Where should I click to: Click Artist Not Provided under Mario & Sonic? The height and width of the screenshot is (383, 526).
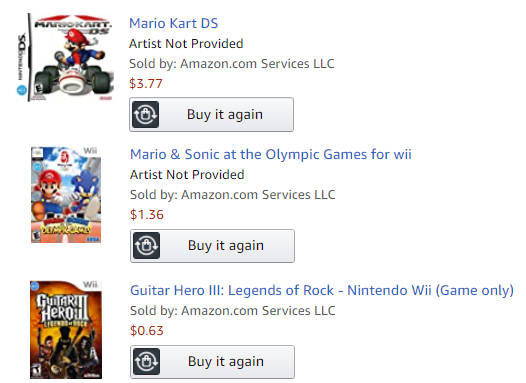187,175
